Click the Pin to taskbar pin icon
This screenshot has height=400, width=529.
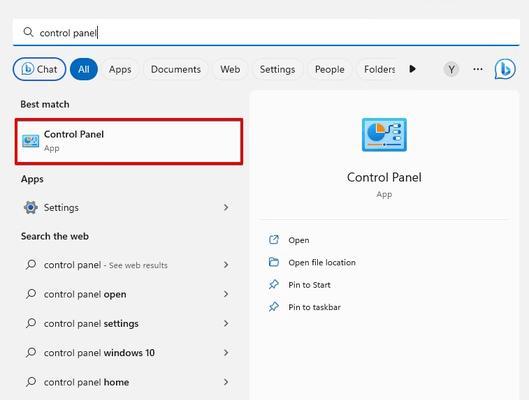[274, 307]
